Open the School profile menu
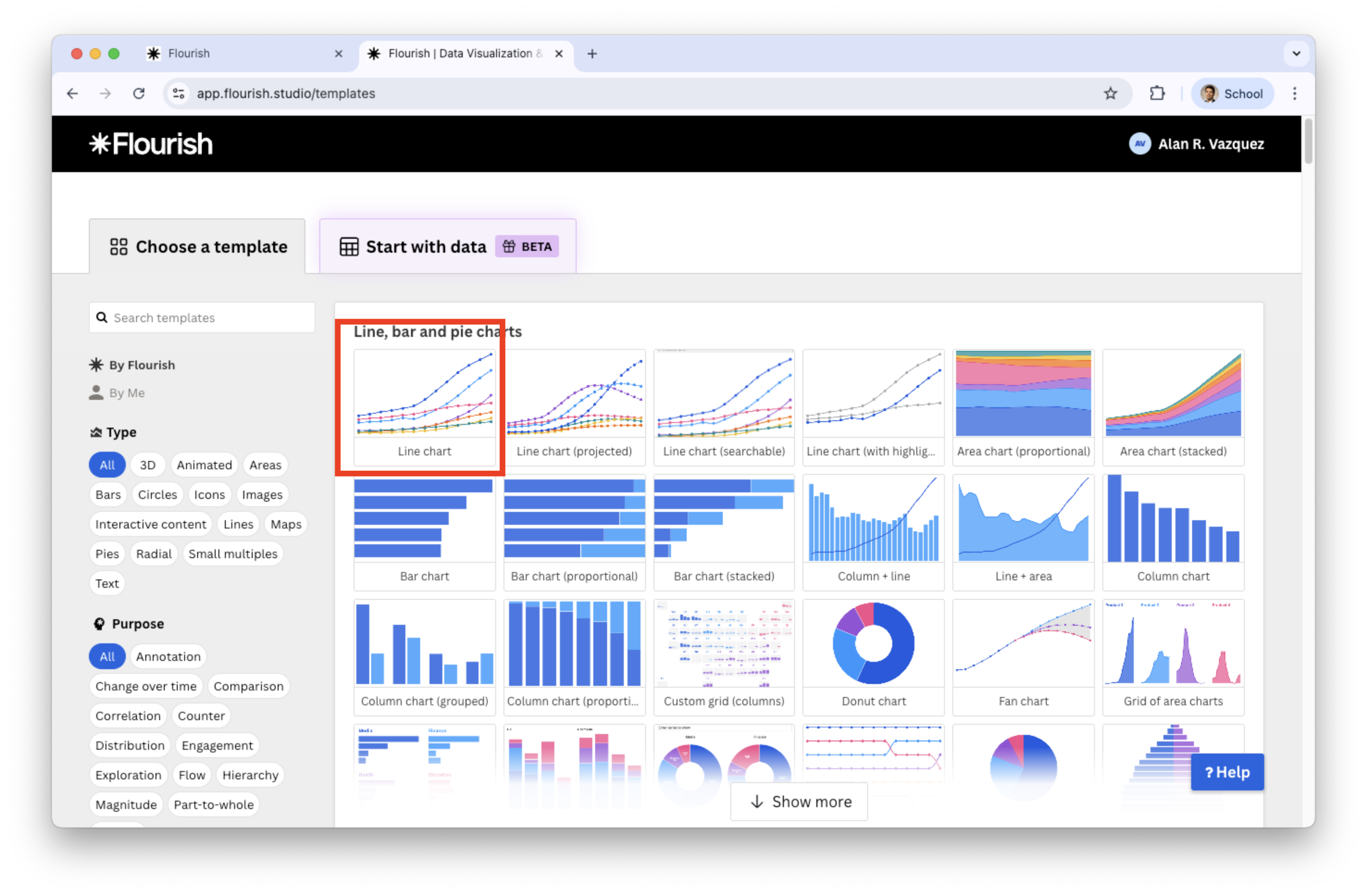This screenshot has height=896, width=1367. coord(1232,93)
